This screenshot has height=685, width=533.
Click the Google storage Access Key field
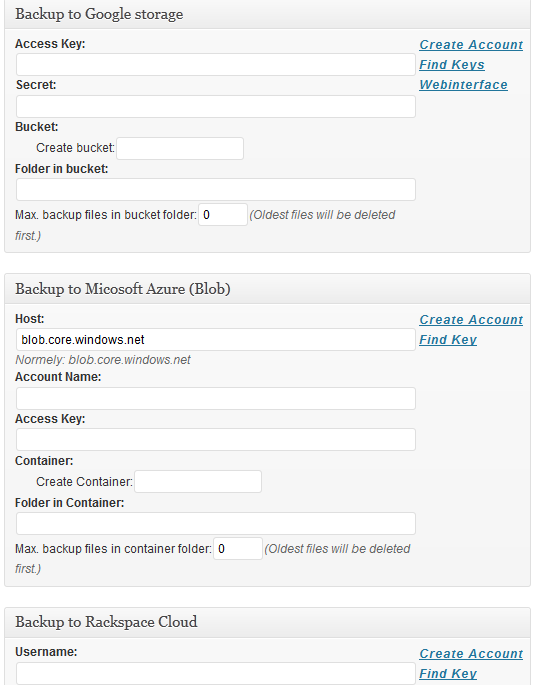(x=216, y=65)
